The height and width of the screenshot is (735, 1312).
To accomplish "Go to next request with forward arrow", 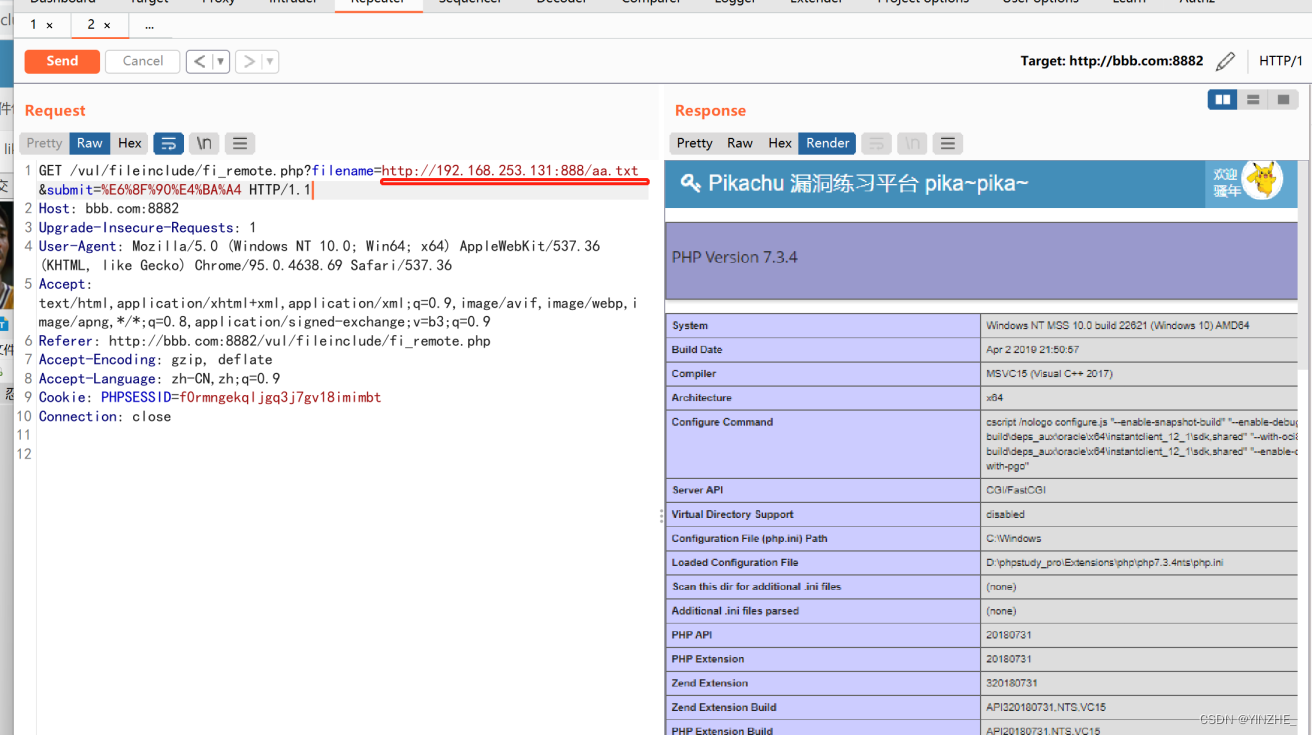I will coord(249,62).
